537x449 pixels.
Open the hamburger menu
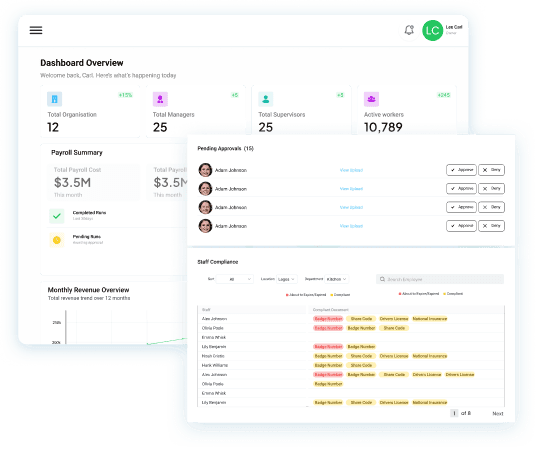click(36, 30)
